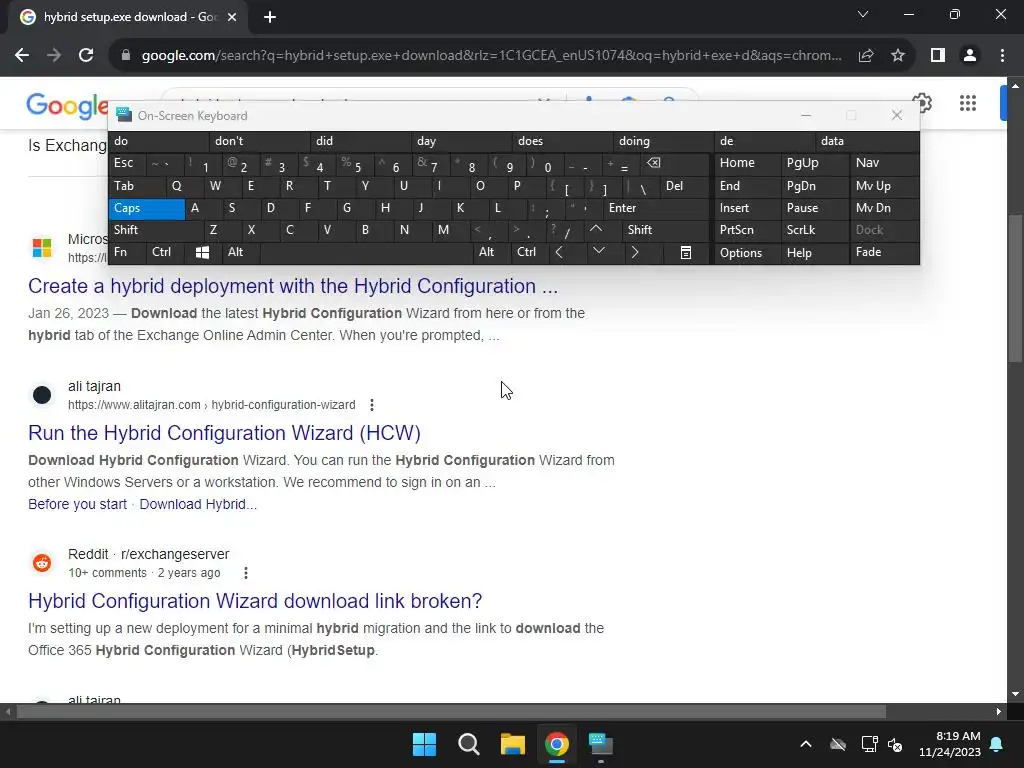Click the Chrome address bar URL
1024x768 pixels.
[491, 56]
